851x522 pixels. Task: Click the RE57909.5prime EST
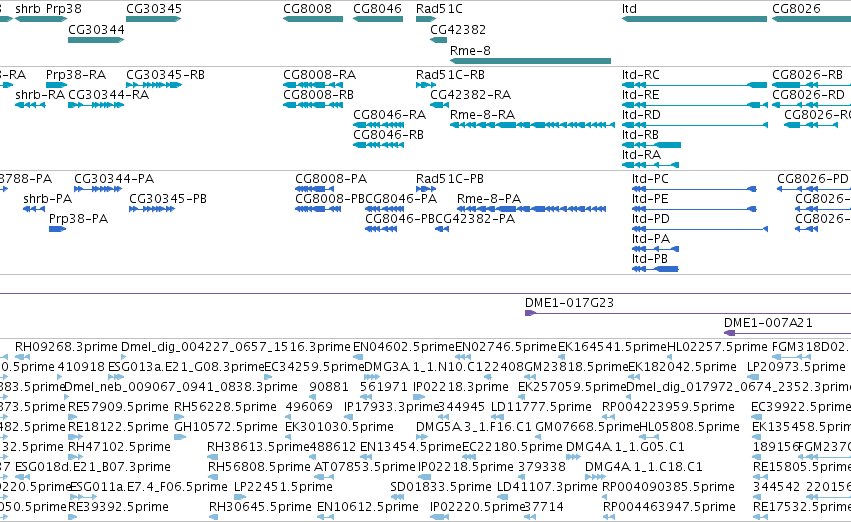coord(73,417)
